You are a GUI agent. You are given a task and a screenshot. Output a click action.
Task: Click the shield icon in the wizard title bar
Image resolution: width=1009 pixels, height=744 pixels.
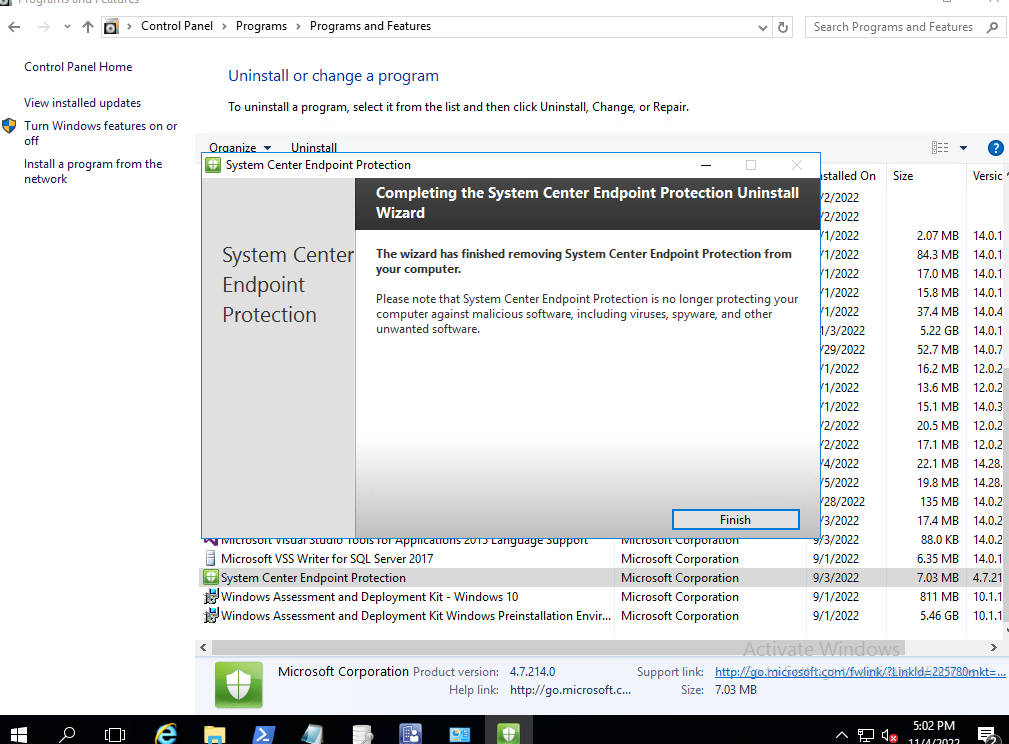pos(213,165)
